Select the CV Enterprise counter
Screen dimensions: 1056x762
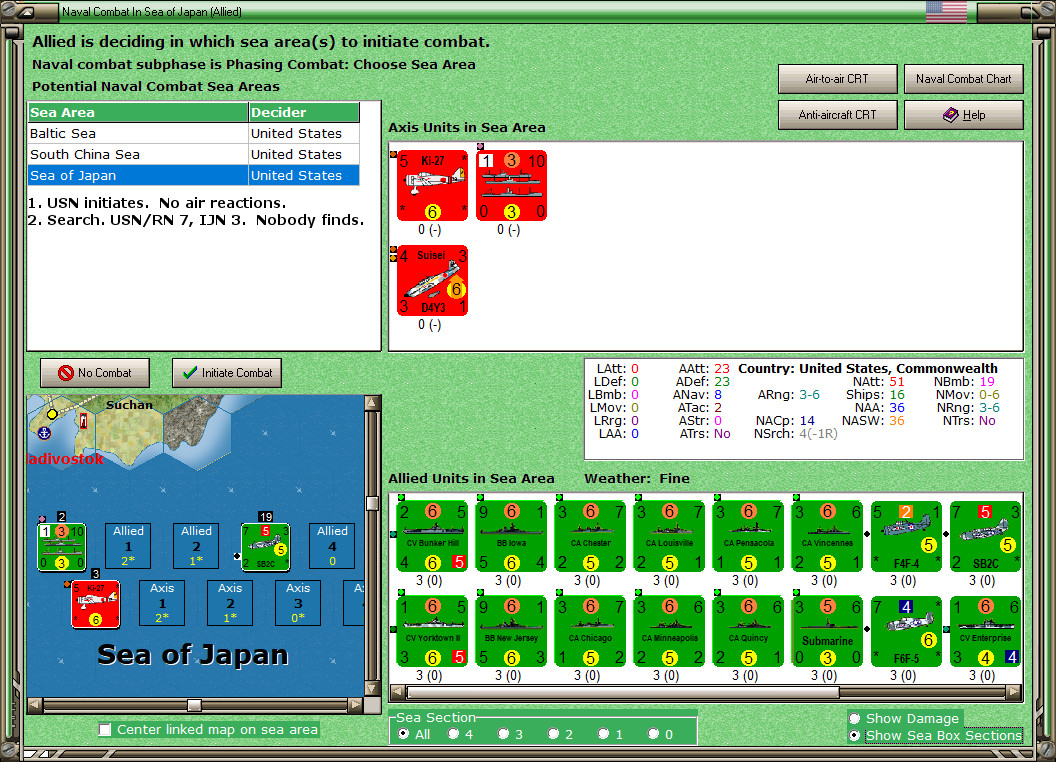(985, 631)
